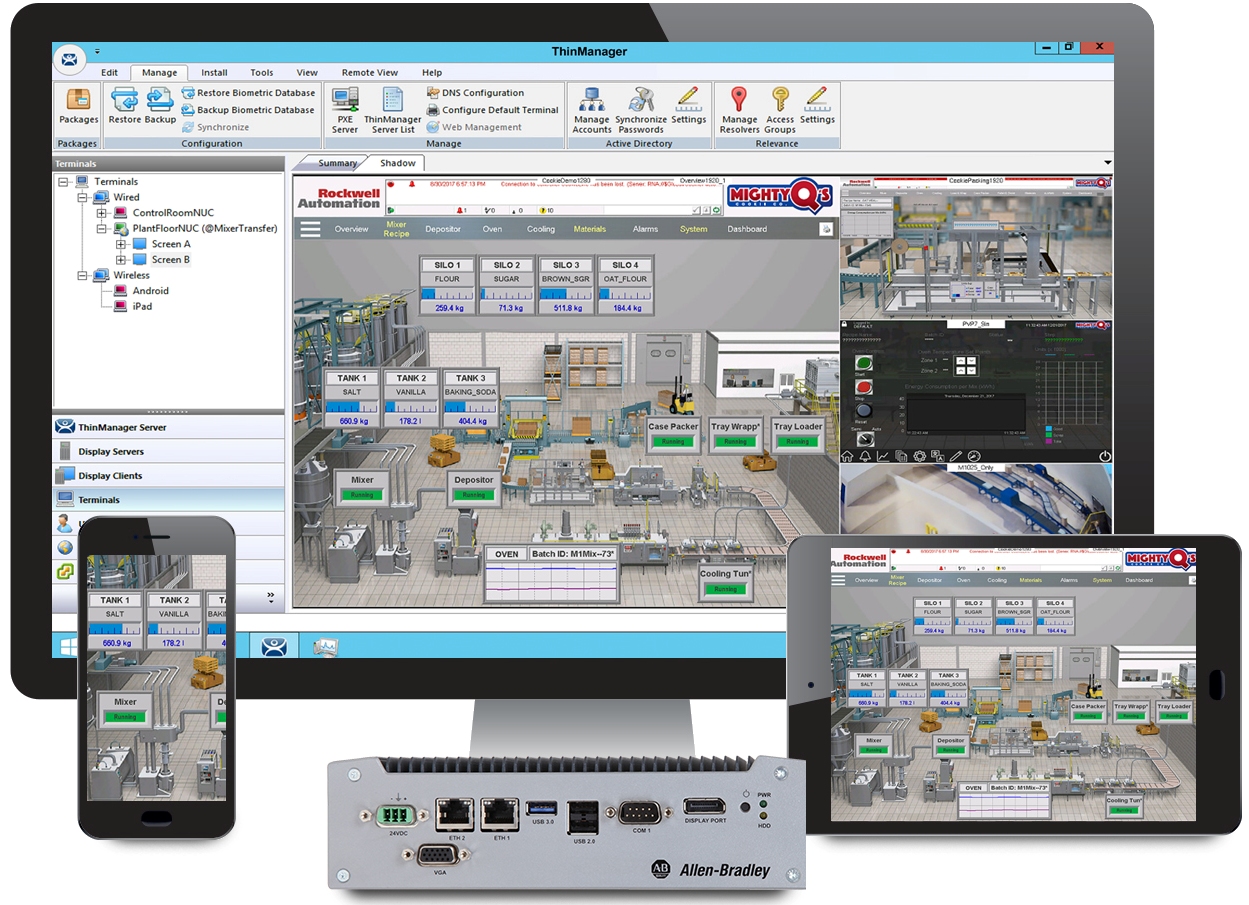1249x905 pixels.
Task: Expand the Screen A node
Action: point(120,244)
